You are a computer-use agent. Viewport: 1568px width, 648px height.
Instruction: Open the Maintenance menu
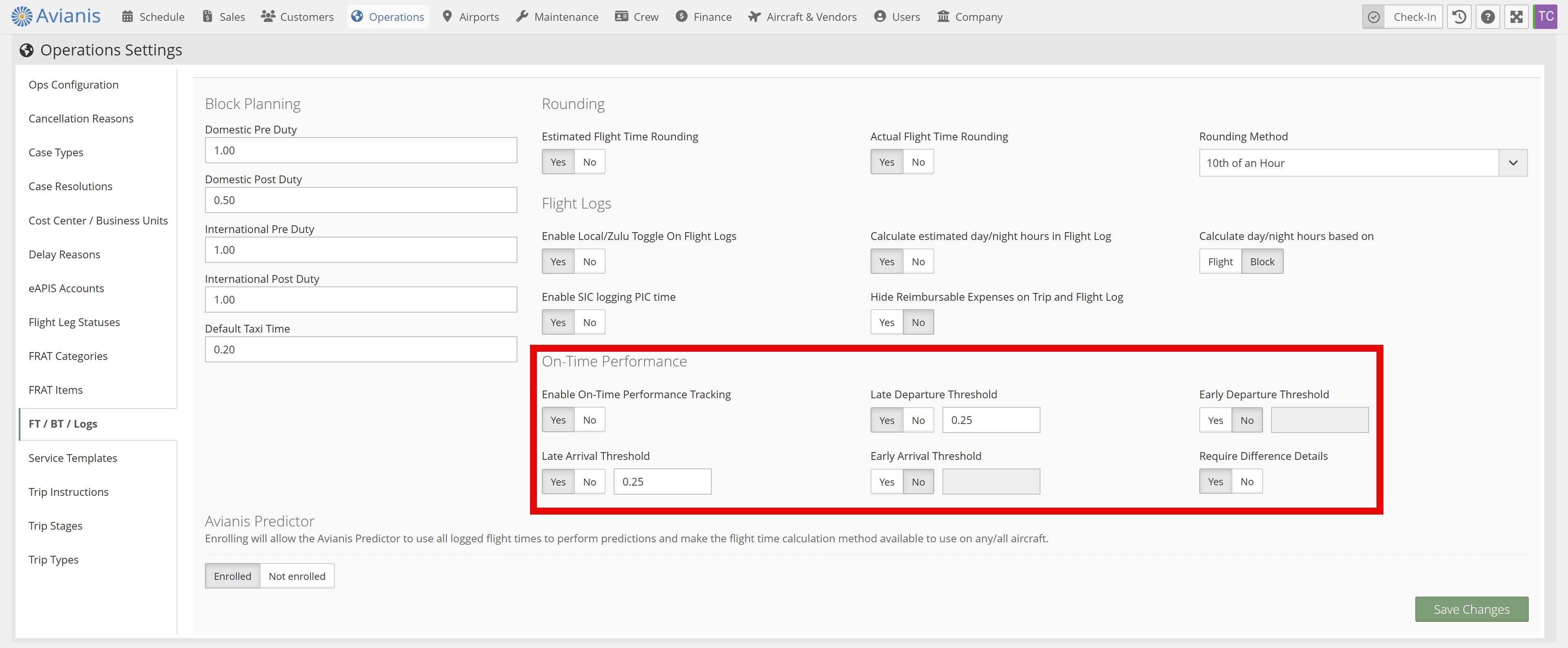click(x=557, y=16)
